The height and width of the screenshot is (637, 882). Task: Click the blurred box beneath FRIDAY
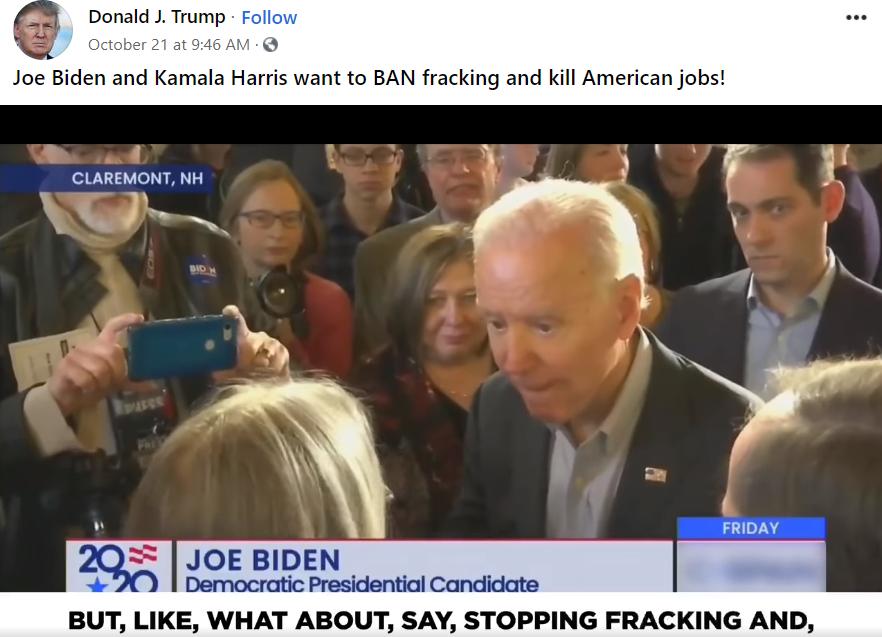point(751,566)
